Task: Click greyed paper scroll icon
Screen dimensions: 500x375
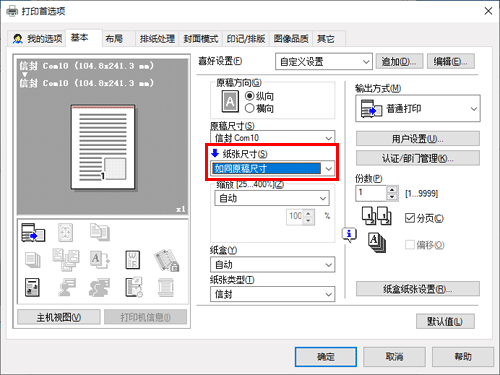Action: [166, 287]
